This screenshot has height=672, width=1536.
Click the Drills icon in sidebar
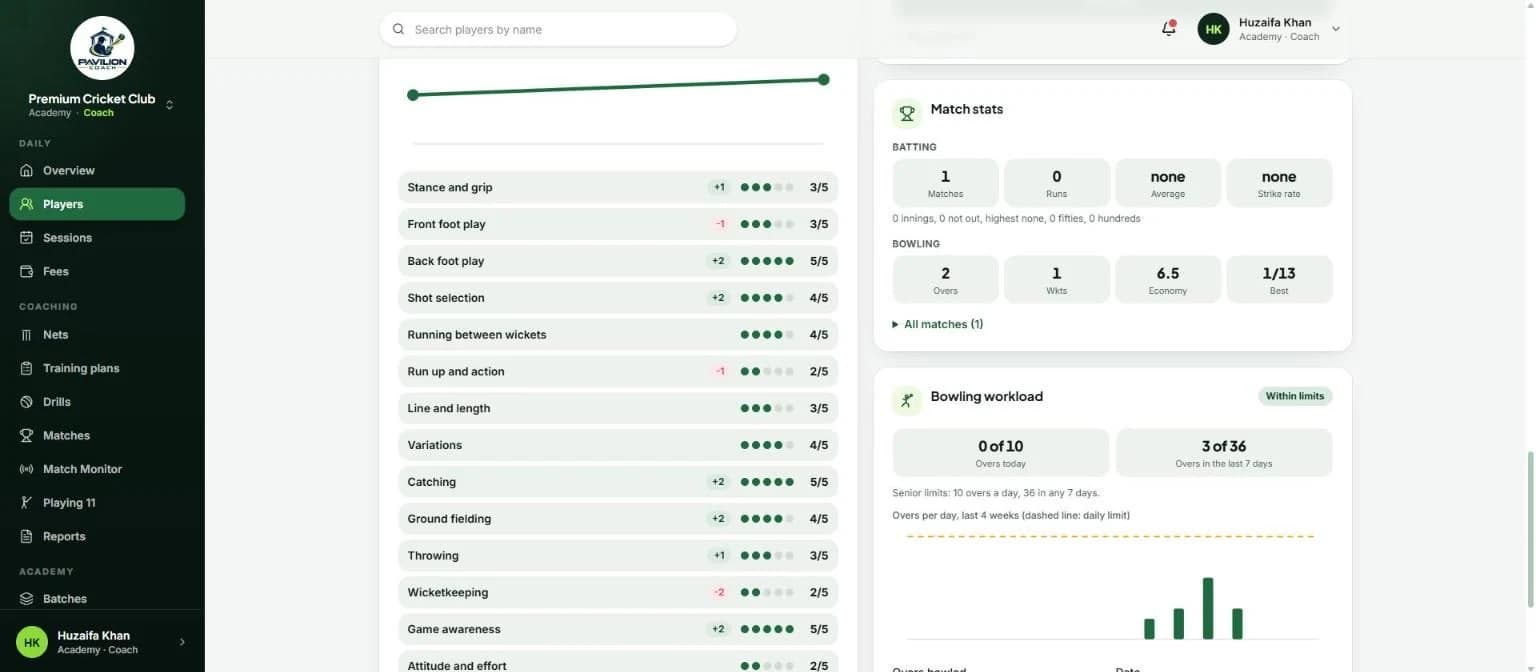(27, 401)
